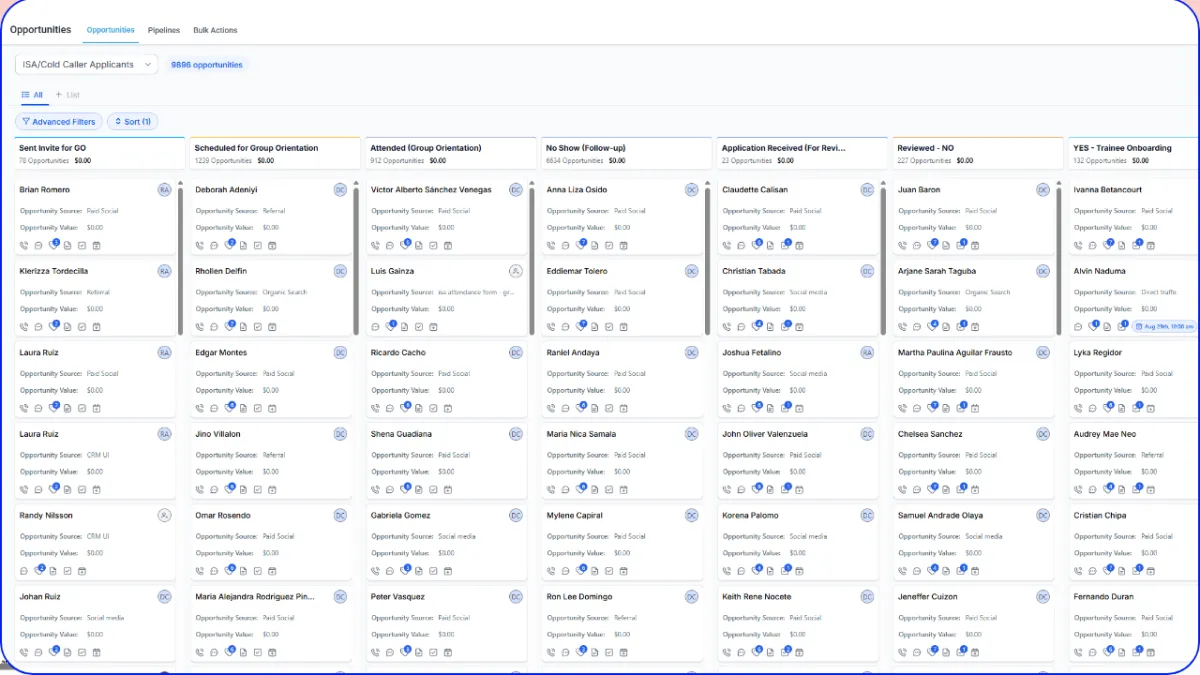Open appointment calendar icon on Brian Romero card

coord(96,245)
